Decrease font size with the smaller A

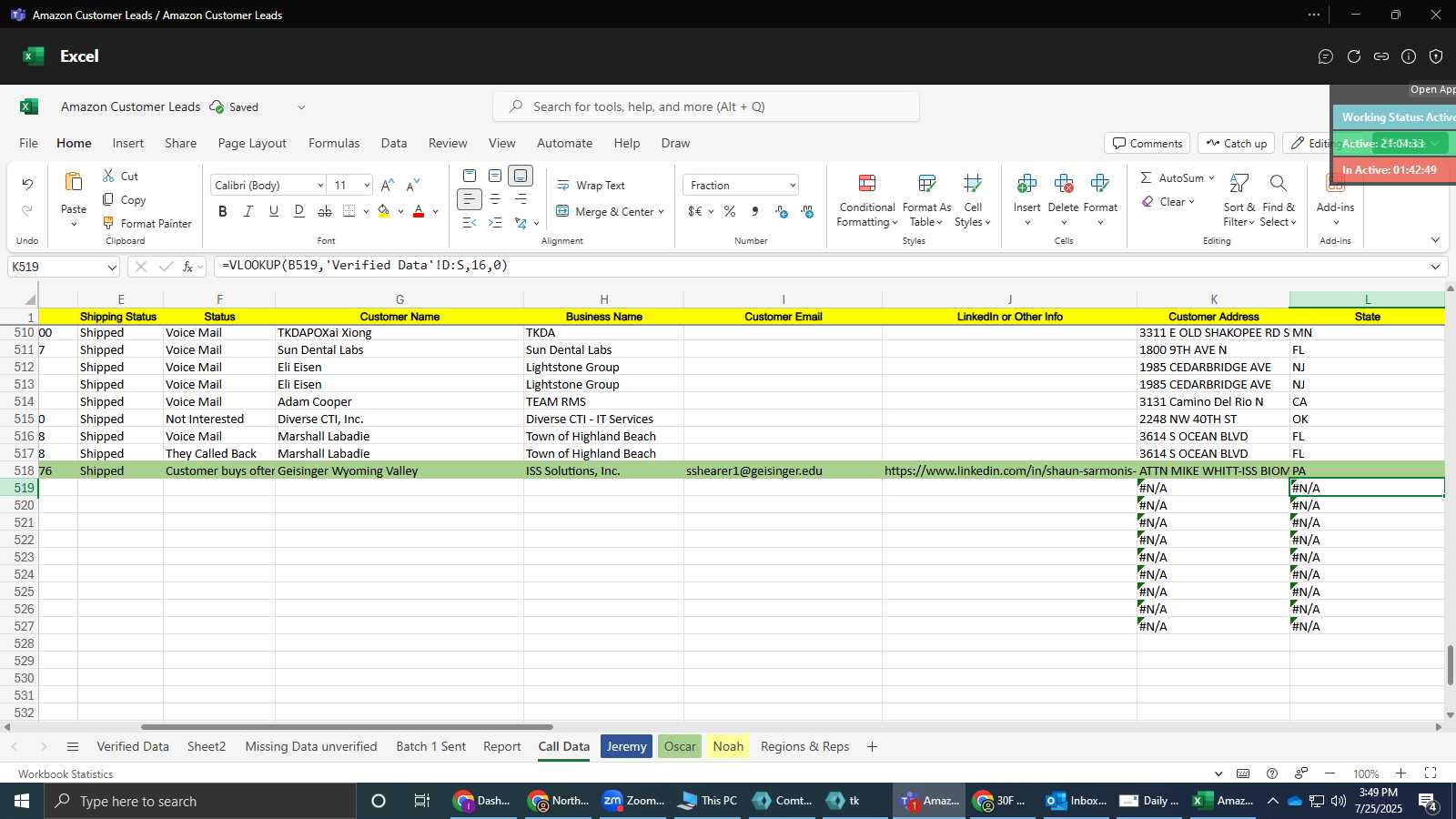pos(413,185)
